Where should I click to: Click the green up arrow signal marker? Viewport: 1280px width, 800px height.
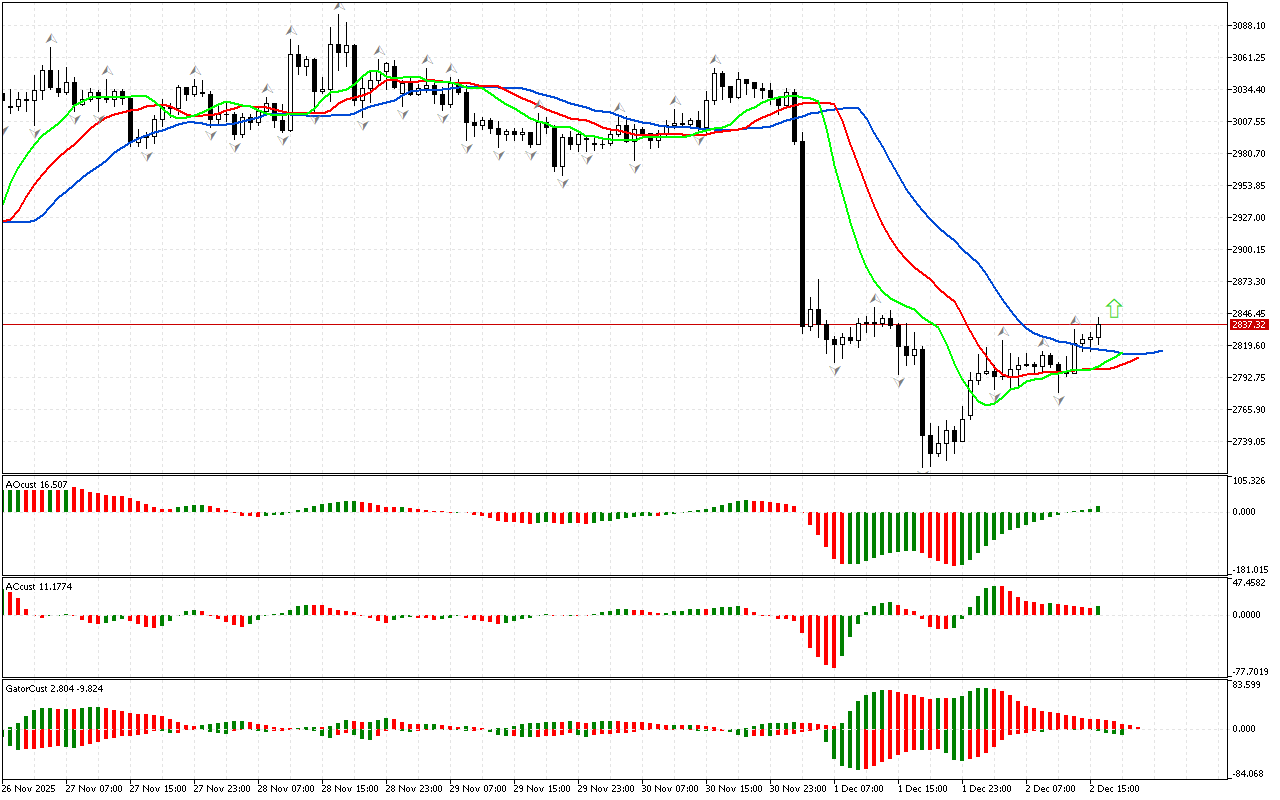(1114, 308)
